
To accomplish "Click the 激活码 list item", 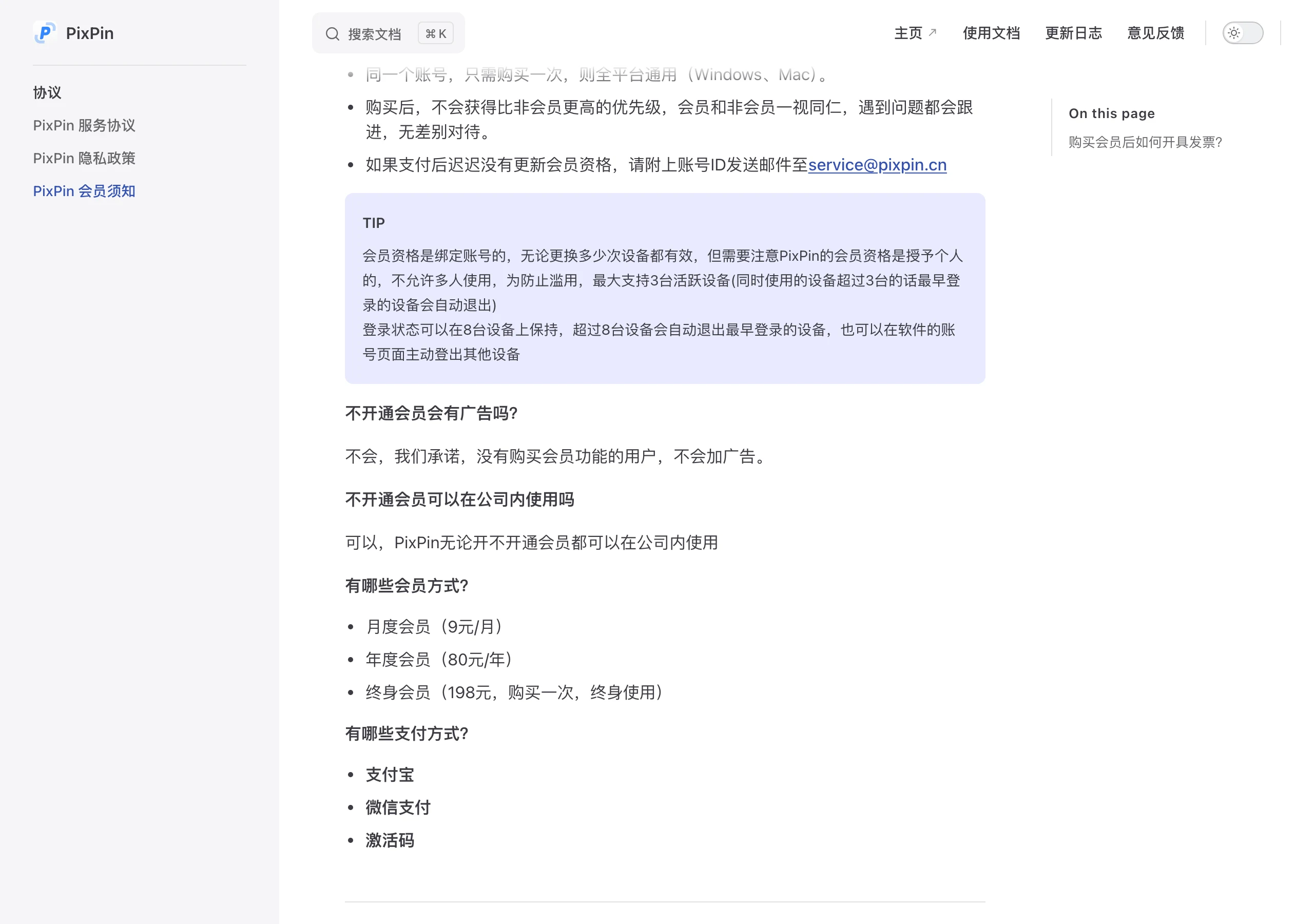I will (x=390, y=840).
